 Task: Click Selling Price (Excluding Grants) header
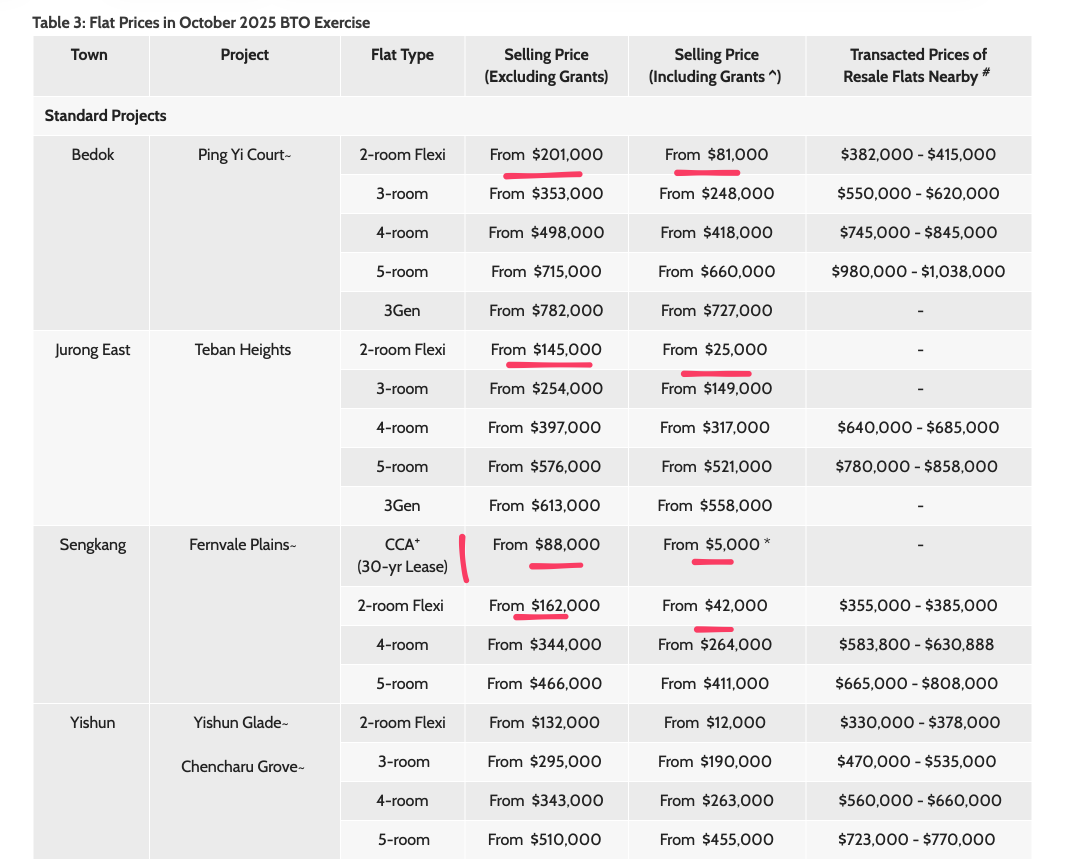[x=546, y=65]
